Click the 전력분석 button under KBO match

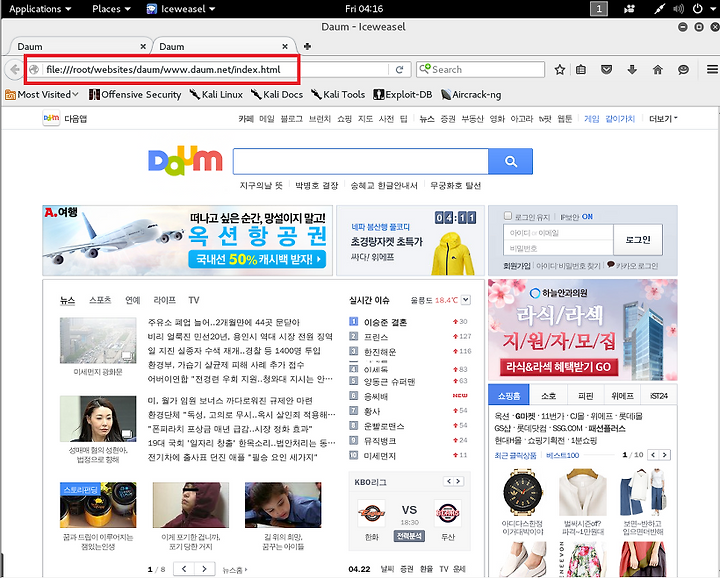coord(409,536)
